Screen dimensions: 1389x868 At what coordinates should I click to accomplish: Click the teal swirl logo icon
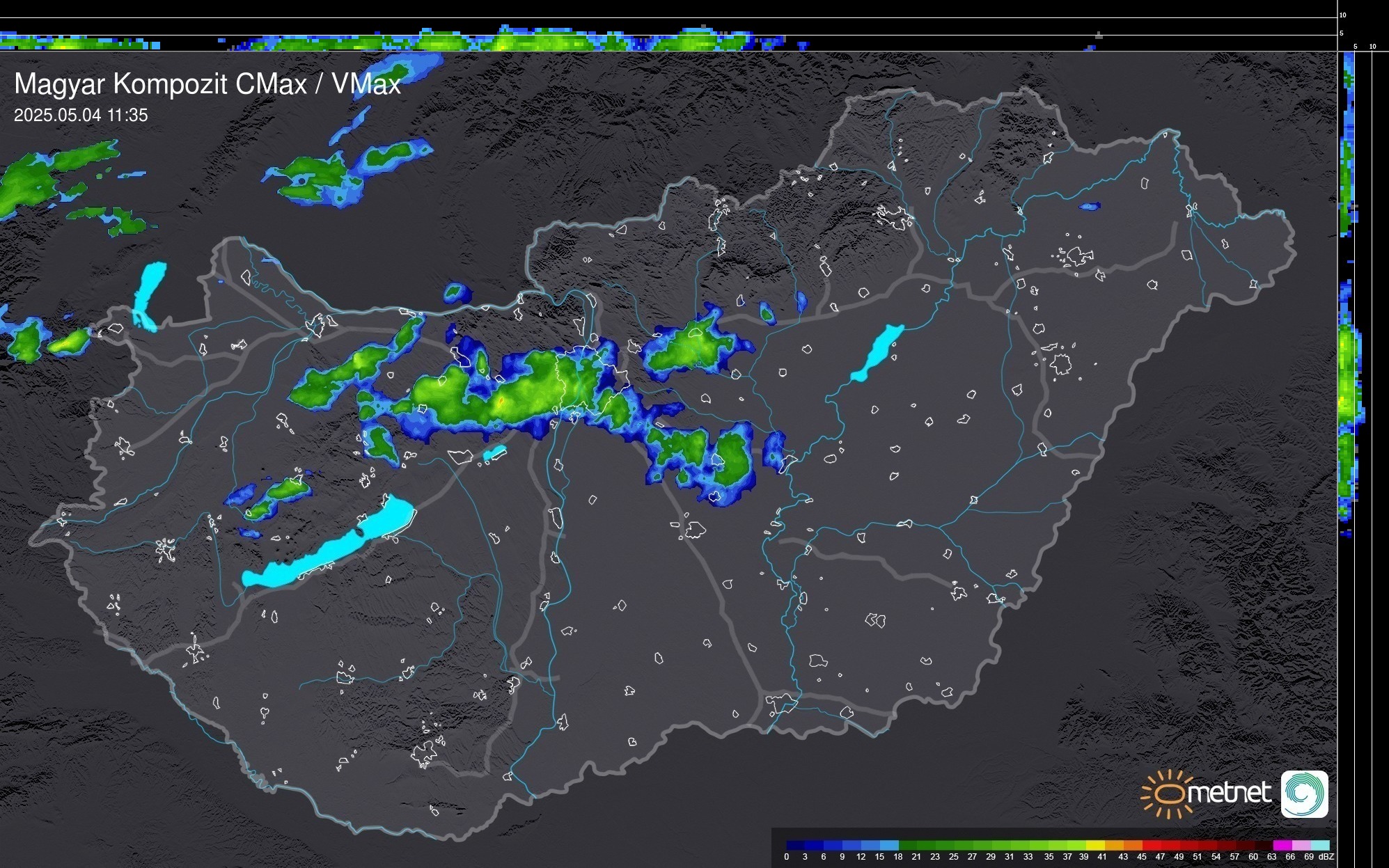pyautogui.click(x=1304, y=794)
